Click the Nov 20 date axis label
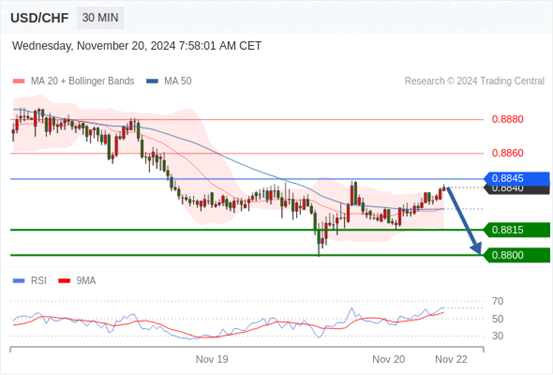The image size is (553, 375). (x=389, y=359)
